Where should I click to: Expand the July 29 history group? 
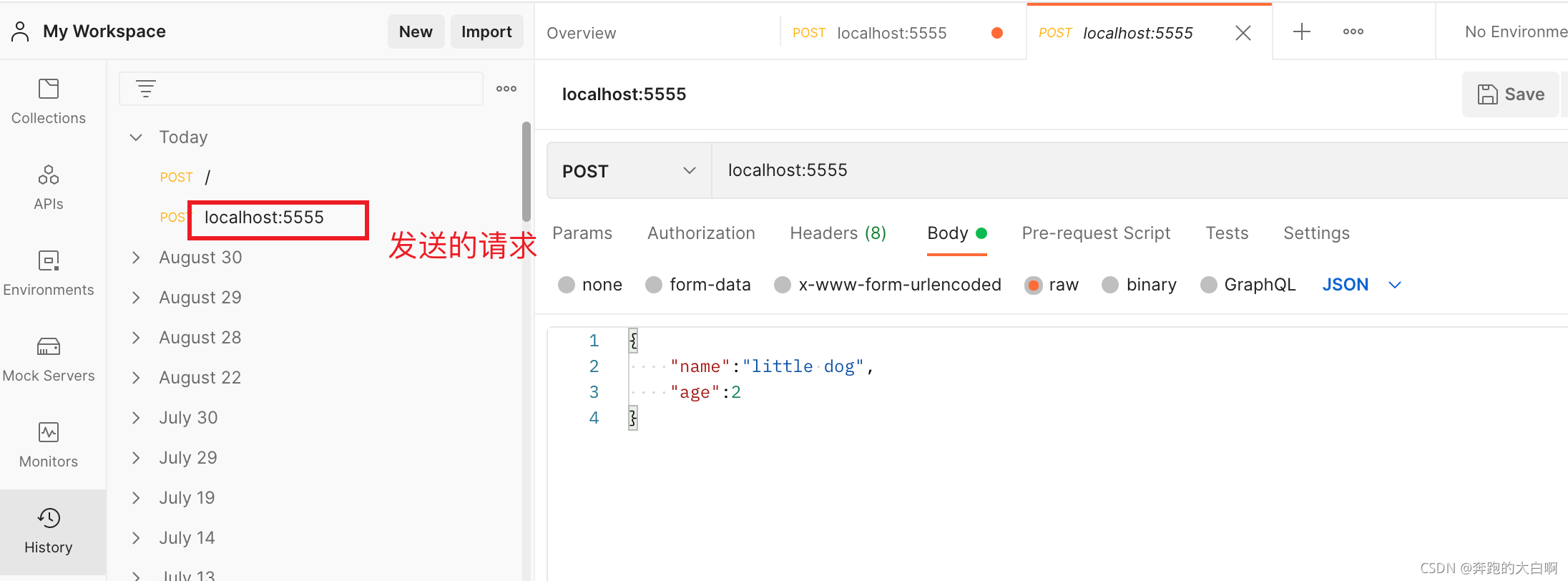(136, 457)
